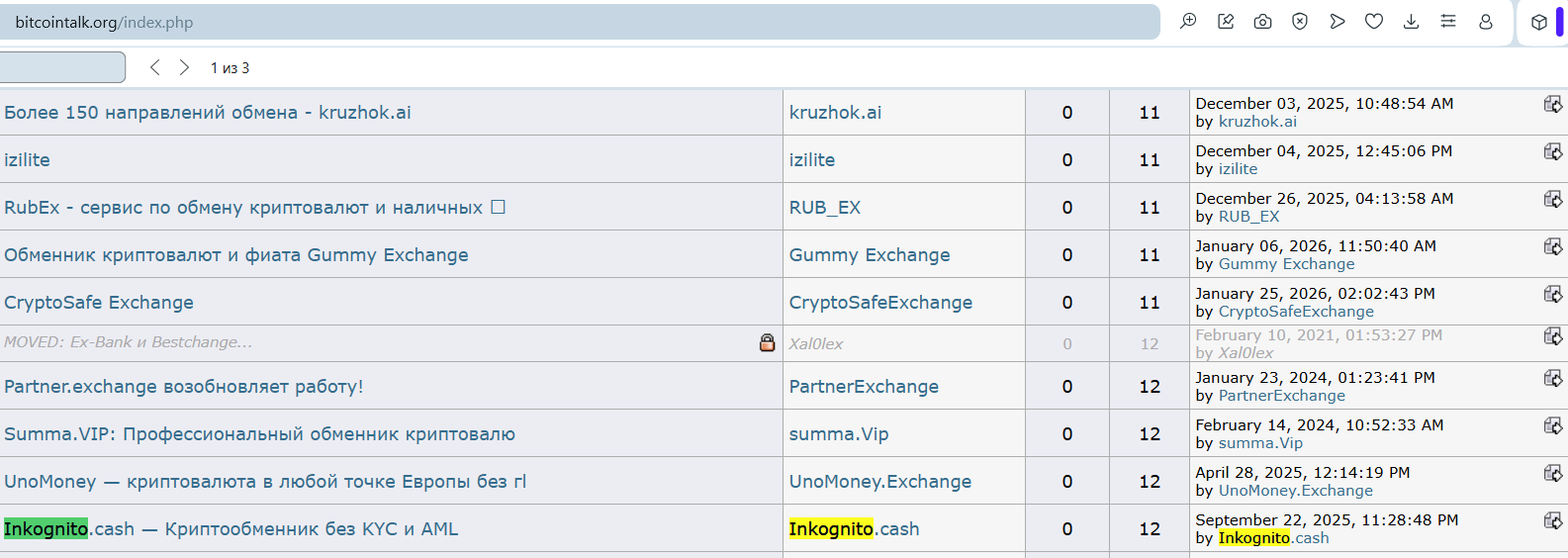This screenshot has height=558, width=1568.
Task: Click 'by Gummy Exchange' under January 06 date
Action: click(x=1286, y=263)
